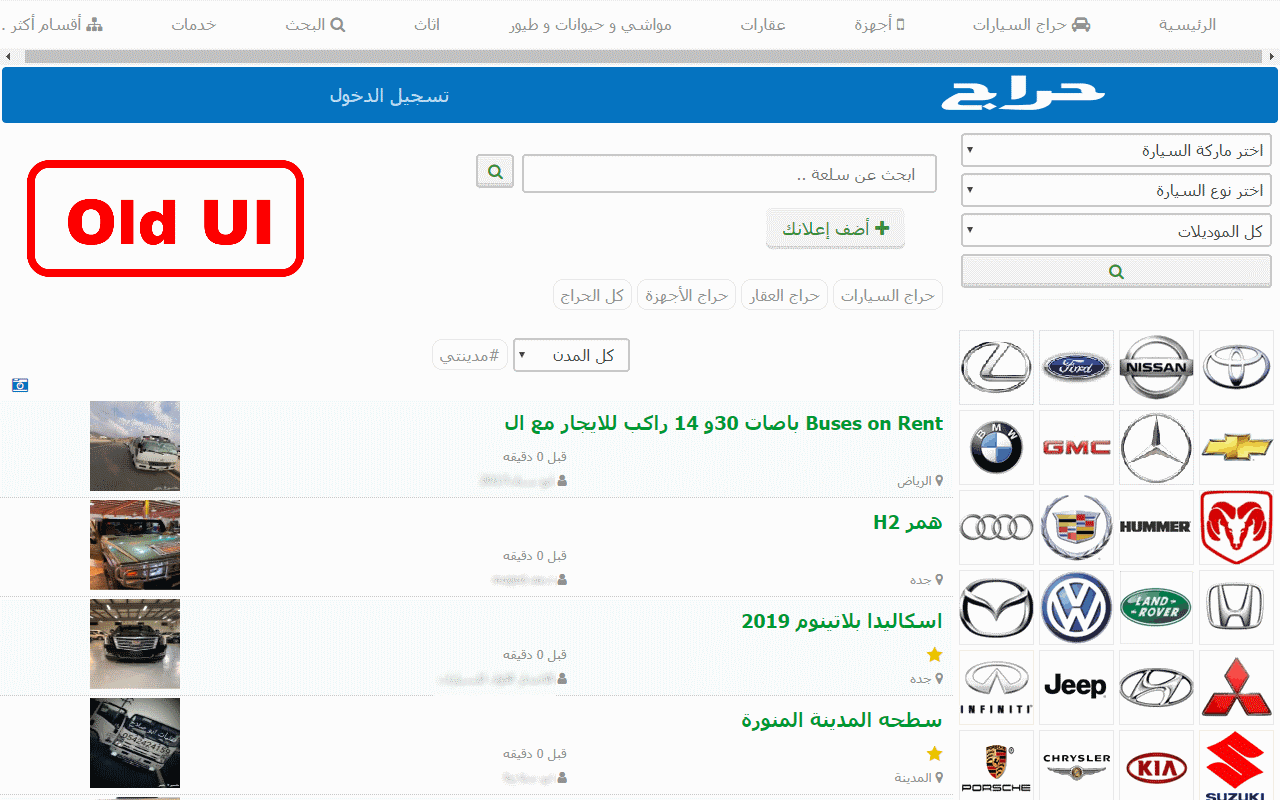Screen dimensions: 1280x800
Task: Toggle the favorite star on اسكاليدا بلاتينوم 2019
Action: coord(934,653)
